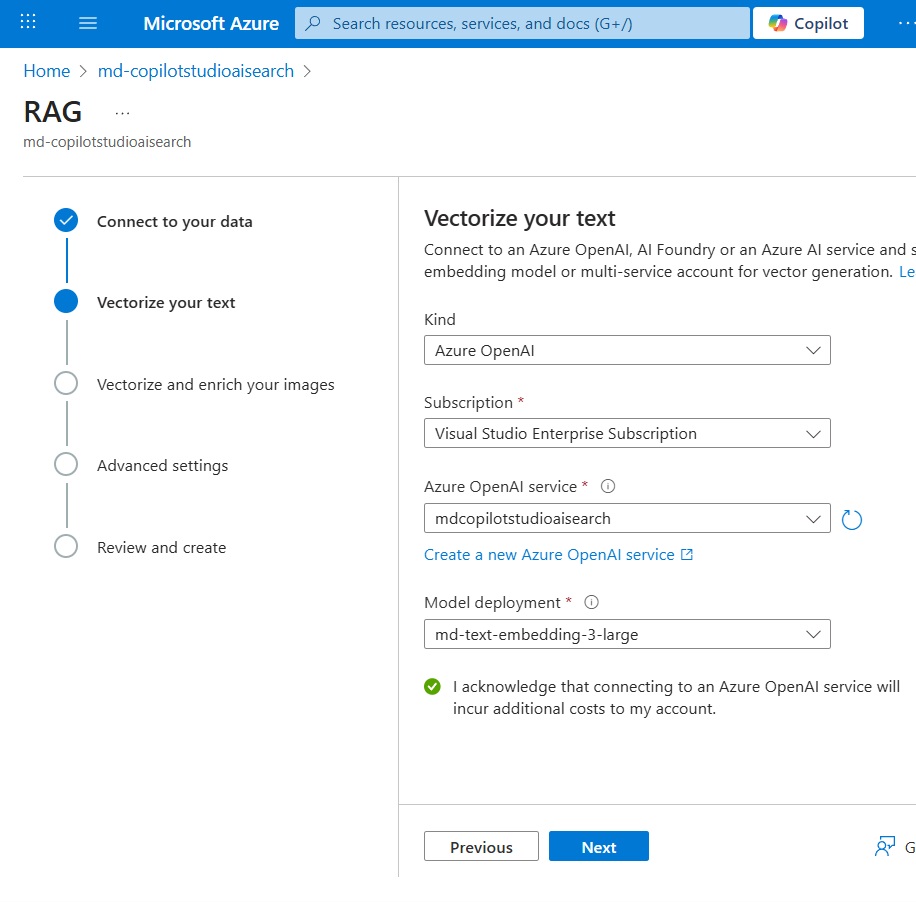Click the Next button
The width and height of the screenshot is (916, 902).
599,847
